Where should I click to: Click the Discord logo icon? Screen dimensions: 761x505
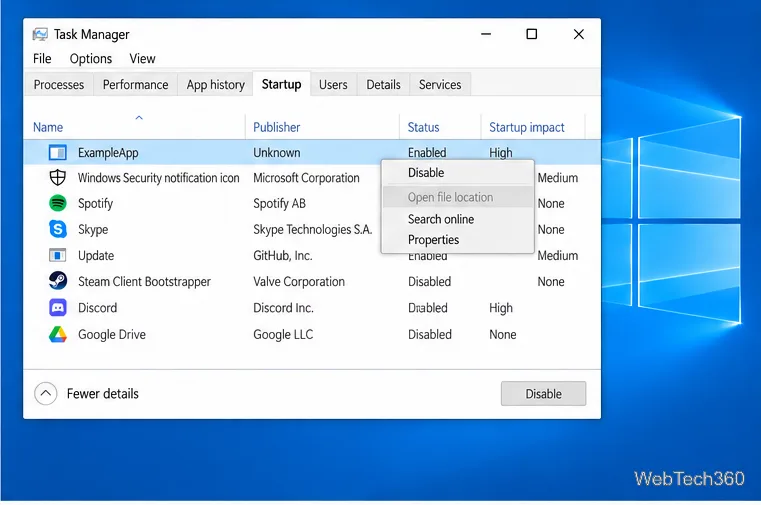58,308
